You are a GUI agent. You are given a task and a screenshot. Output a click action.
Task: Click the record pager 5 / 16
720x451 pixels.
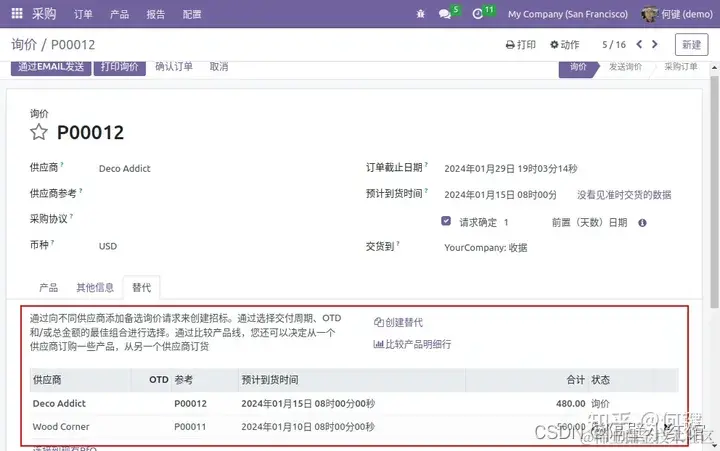[614, 45]
